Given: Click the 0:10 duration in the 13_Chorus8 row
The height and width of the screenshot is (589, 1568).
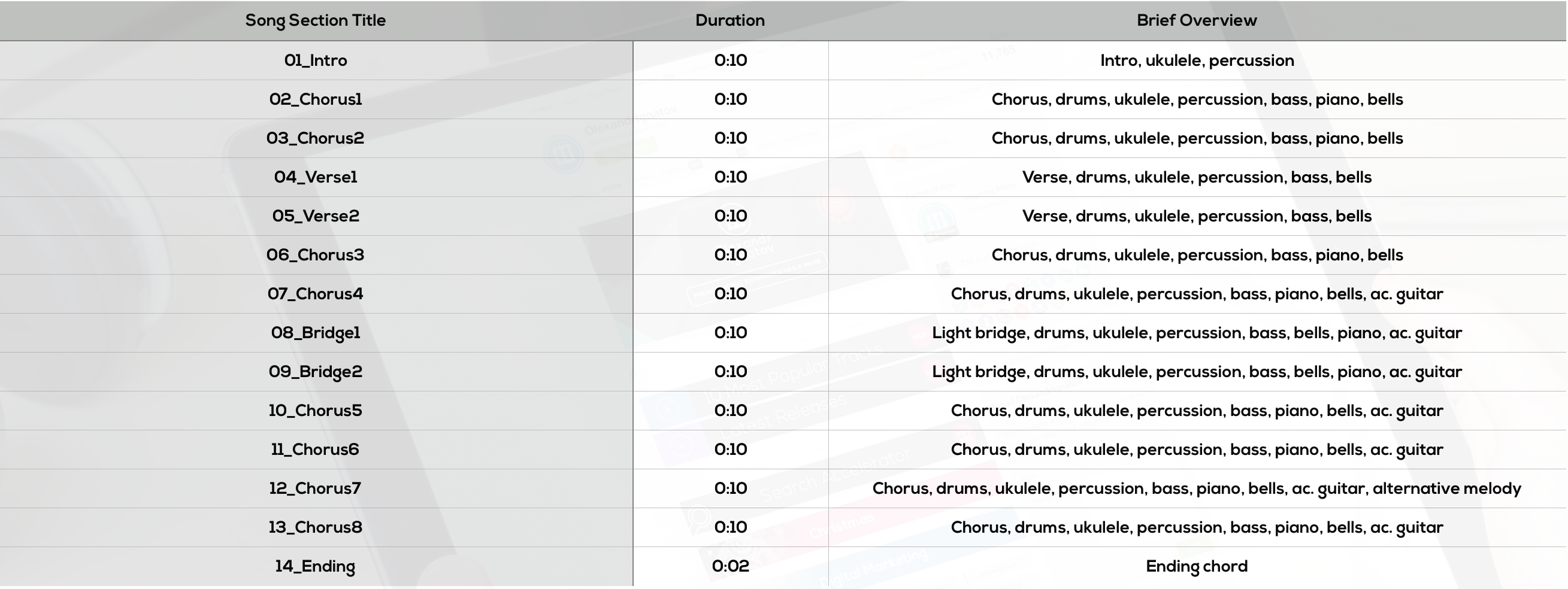Looking at the screenshot, I should (731, 527).
